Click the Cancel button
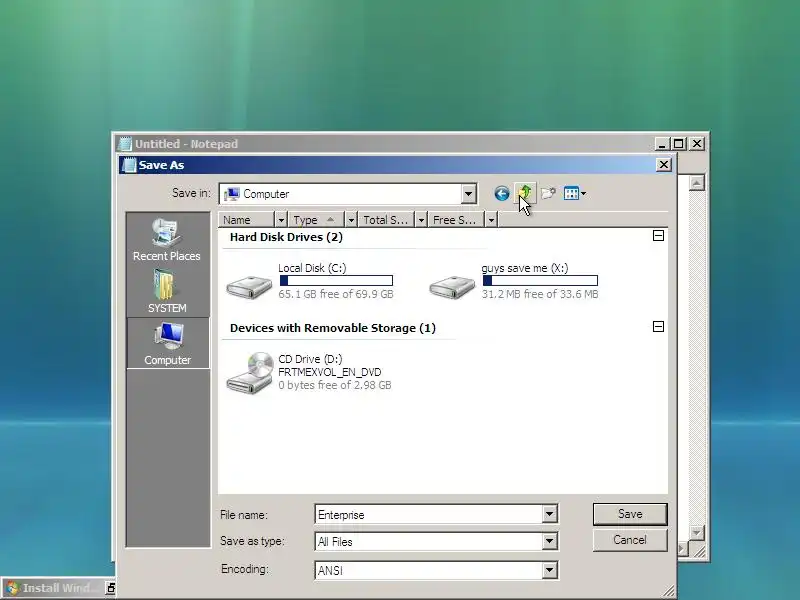 pyautogui.click(x=630, y=540)
